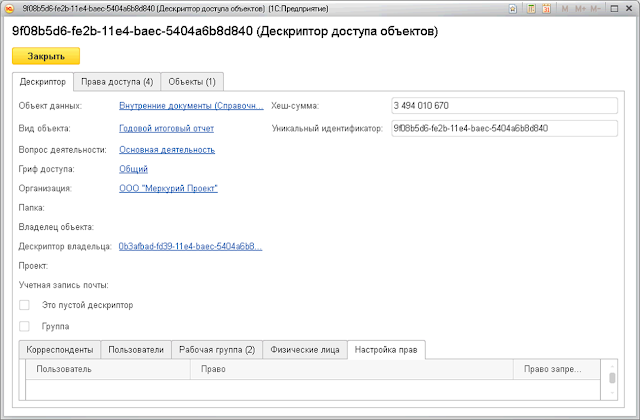The height and width of the screenshot is (420, 640).
Task: Open the Объекты (1) tab
Action: coord(192,82)
